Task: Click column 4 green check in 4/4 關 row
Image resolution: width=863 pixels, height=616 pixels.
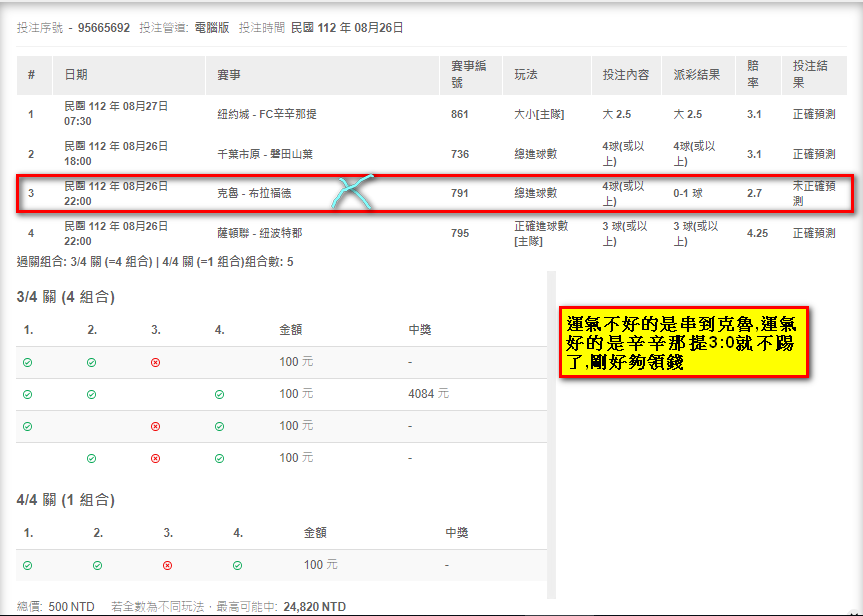Action: (x=237, y=565)
